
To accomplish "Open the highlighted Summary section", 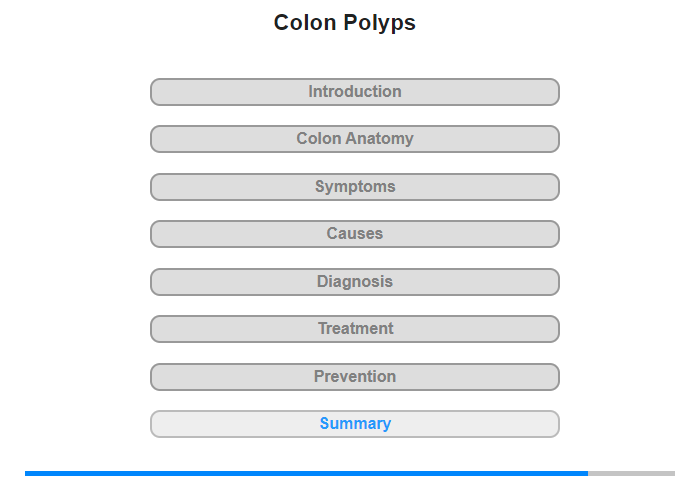I will point(354,424).
